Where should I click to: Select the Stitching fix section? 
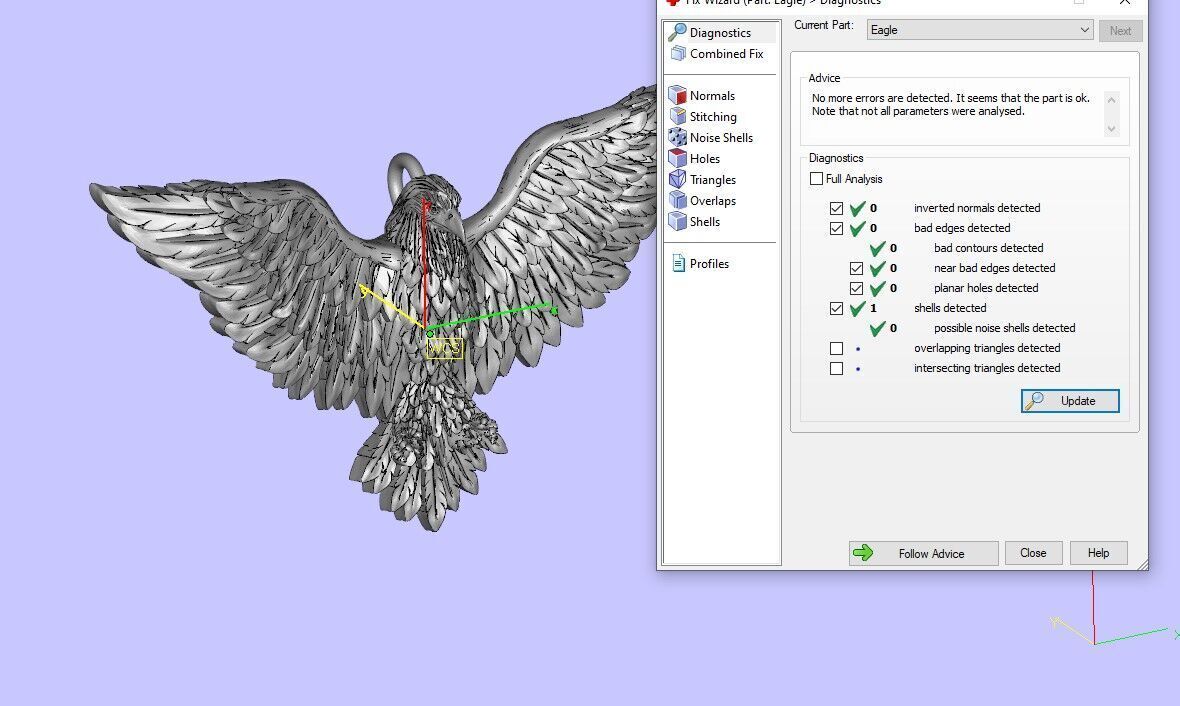coord(713,117)
